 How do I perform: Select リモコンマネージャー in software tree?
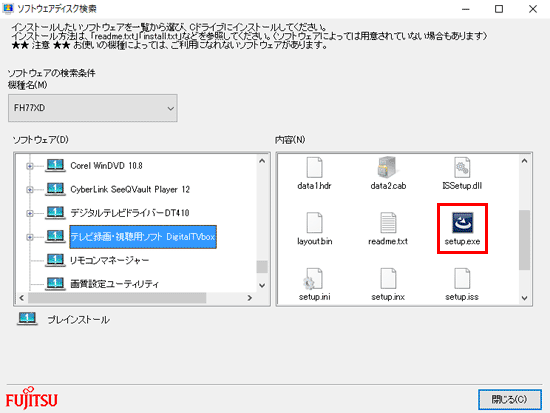109,260
